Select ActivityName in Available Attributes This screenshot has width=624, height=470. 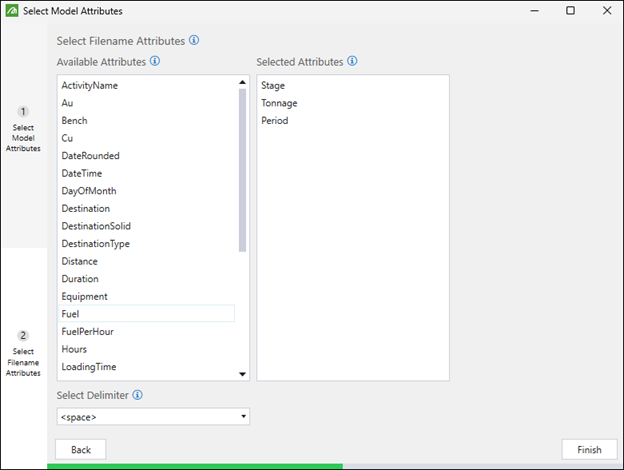pyautogui.click(x=146, y=86)
